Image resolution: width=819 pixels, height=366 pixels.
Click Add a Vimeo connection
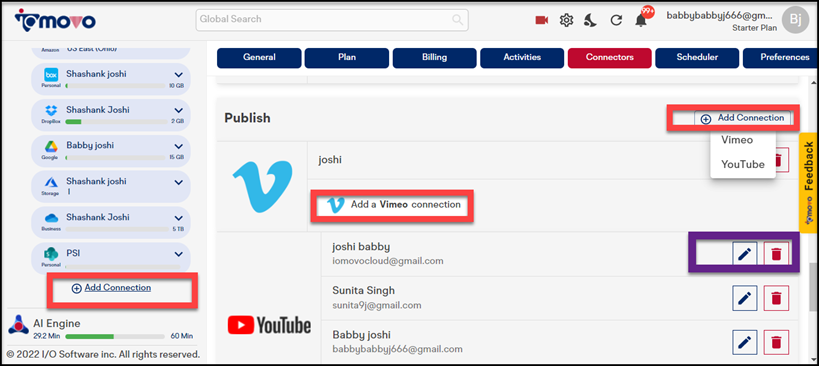tap(393, 205)
